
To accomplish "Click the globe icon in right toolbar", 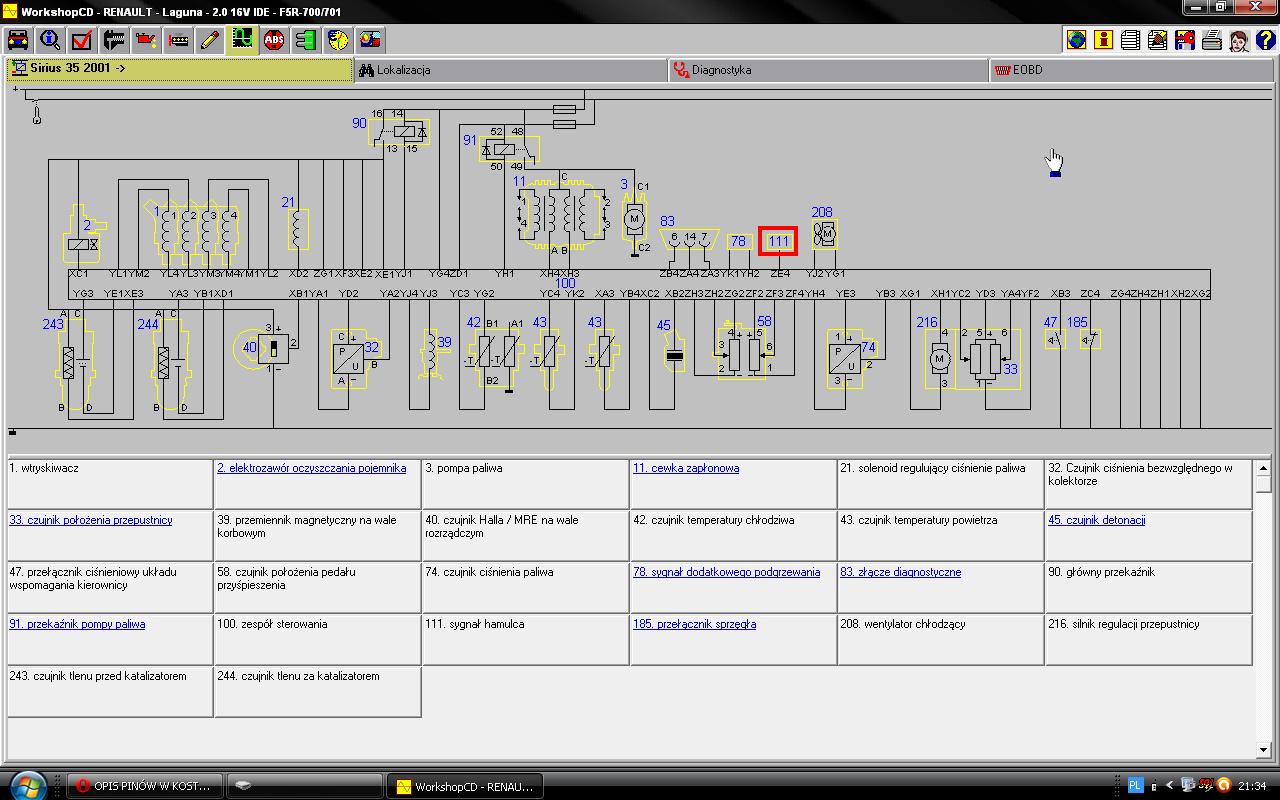I will click(x=1076, y=40).
